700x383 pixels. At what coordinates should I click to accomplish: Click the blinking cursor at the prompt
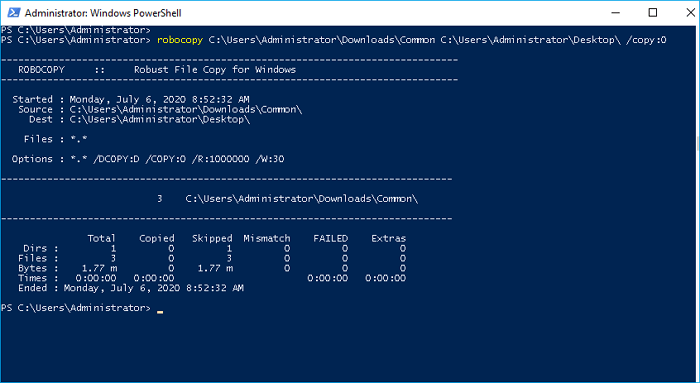160,312
